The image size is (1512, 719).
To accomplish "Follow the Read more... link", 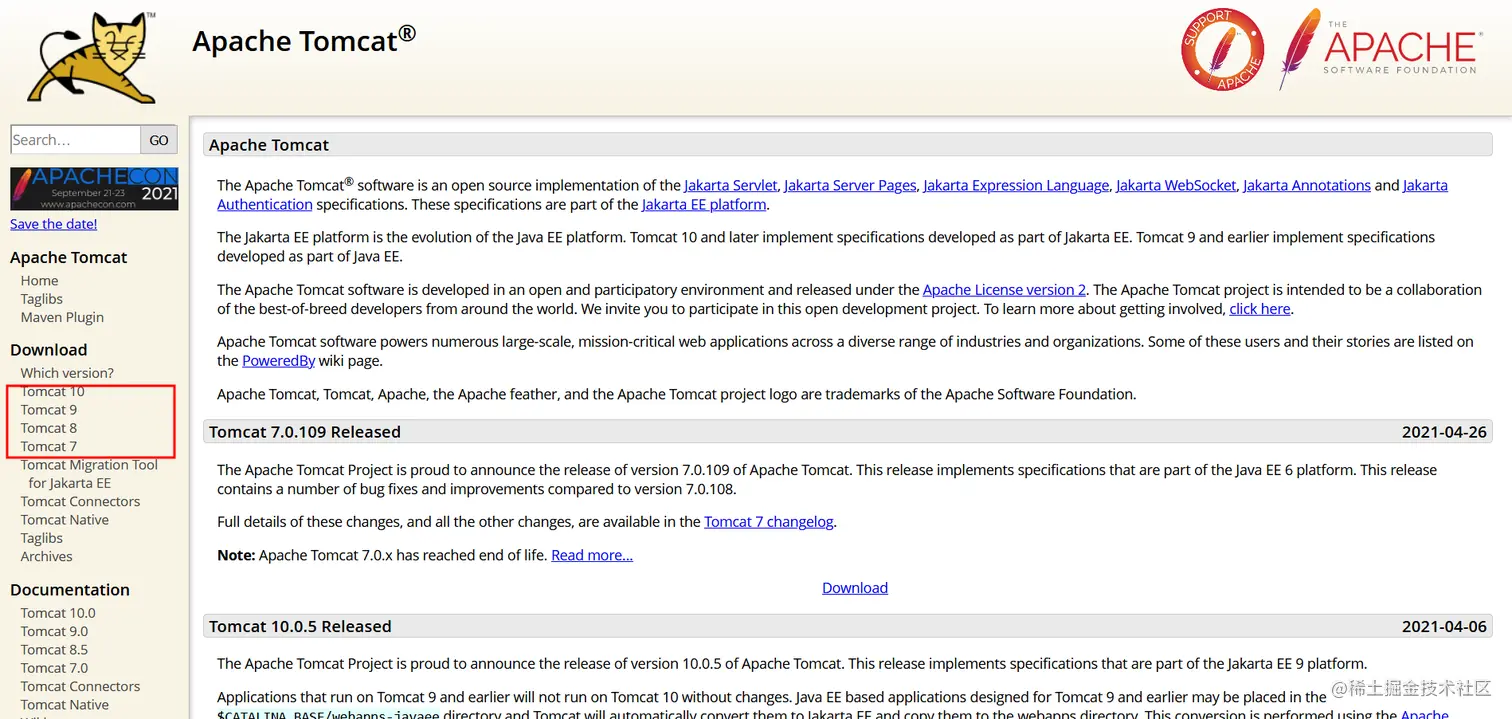I will (x=592, y=555).
